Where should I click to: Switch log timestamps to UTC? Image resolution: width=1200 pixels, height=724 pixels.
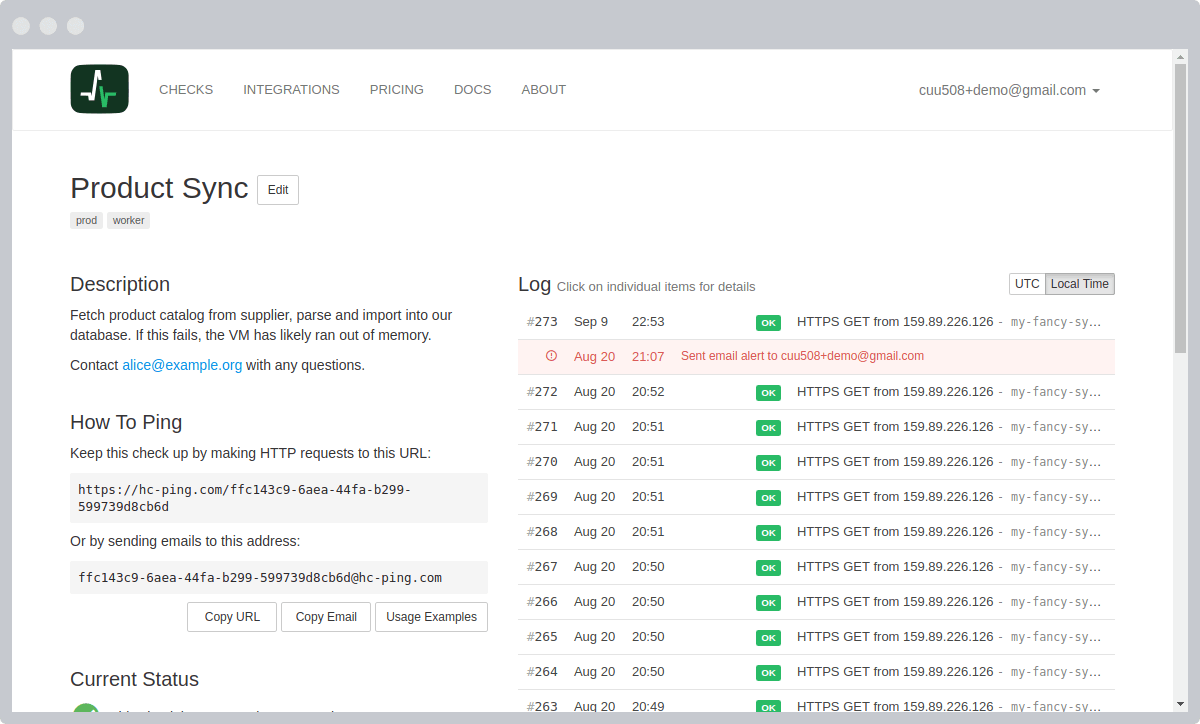coord(1027,283)
